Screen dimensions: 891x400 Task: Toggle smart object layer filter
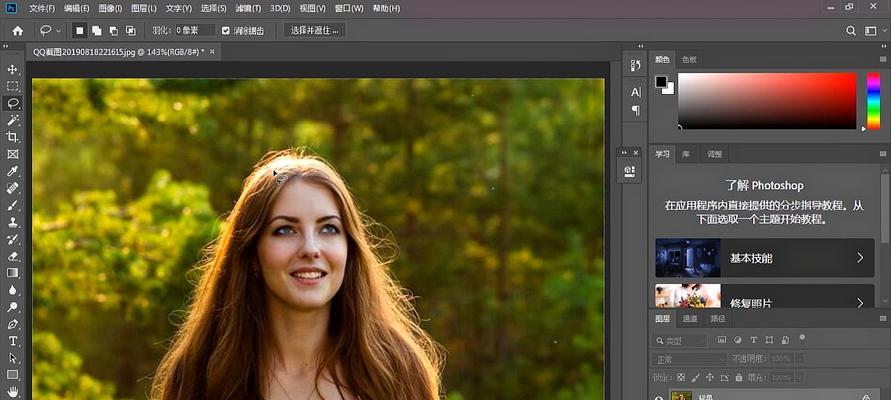point(785,340)
